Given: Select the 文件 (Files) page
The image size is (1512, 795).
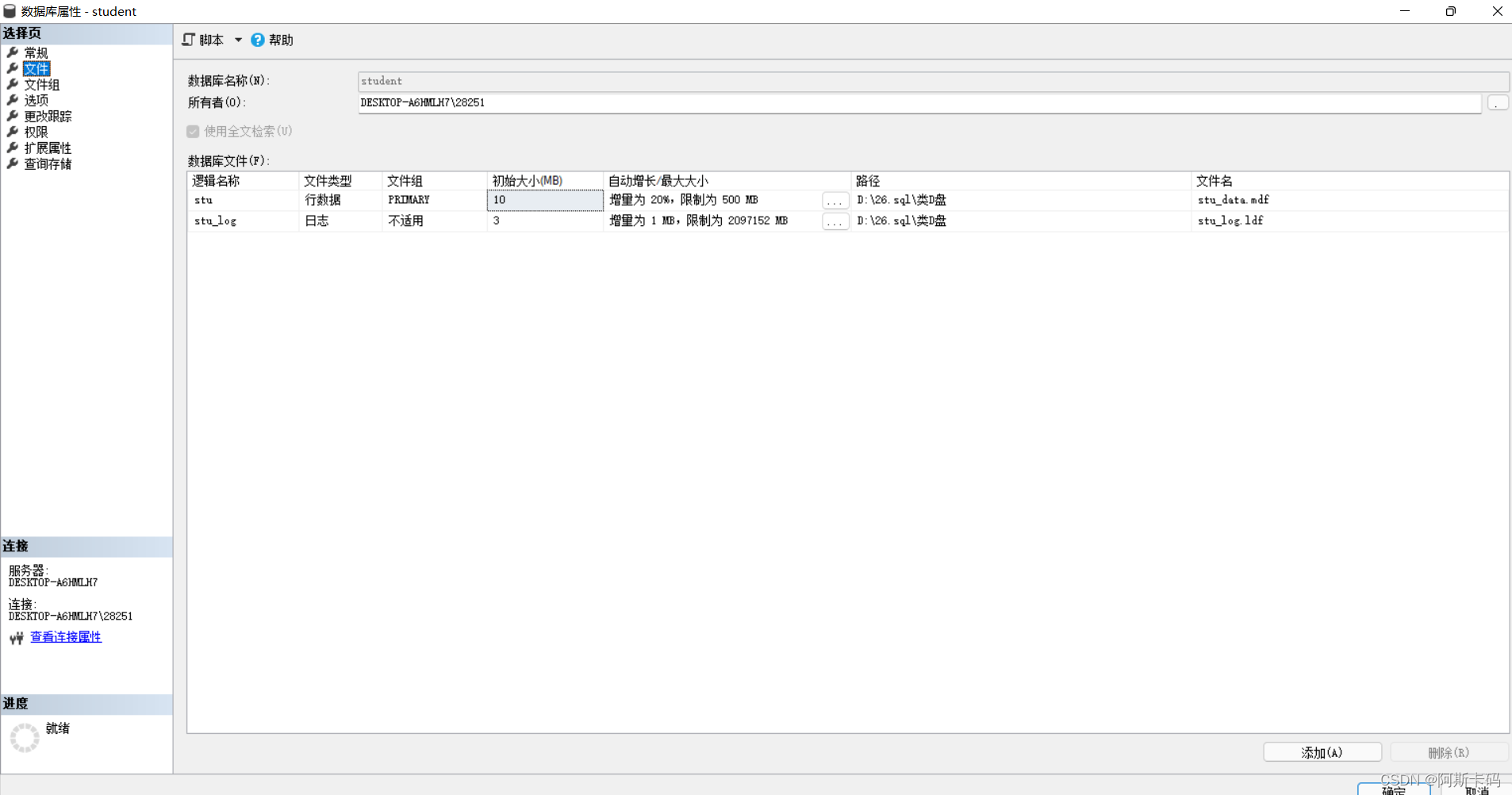Looking at the screenshot, I should click(x=36, y=68).
